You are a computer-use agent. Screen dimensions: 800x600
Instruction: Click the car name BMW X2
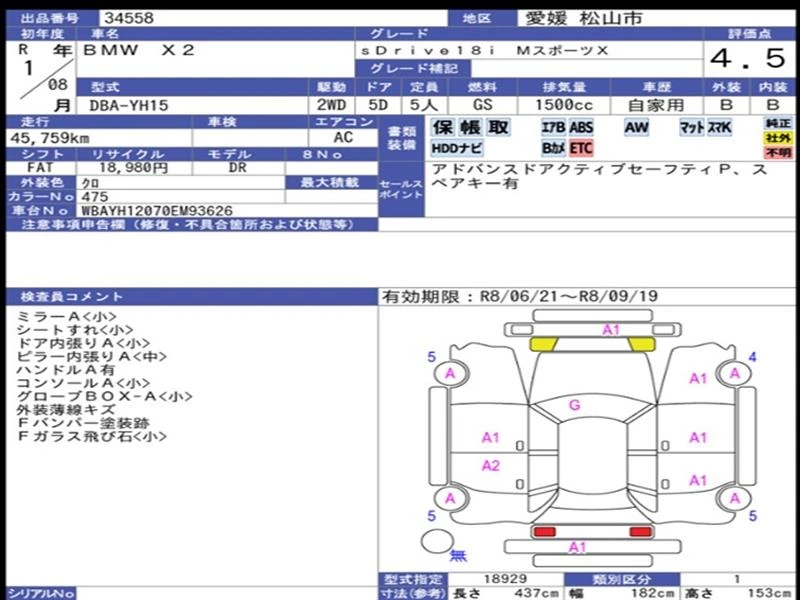(x=139, y=50)
